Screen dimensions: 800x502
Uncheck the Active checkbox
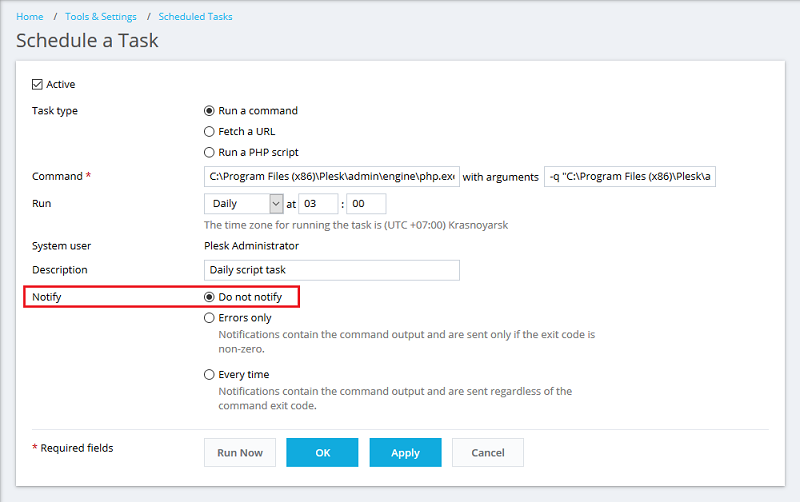[37, 84]
